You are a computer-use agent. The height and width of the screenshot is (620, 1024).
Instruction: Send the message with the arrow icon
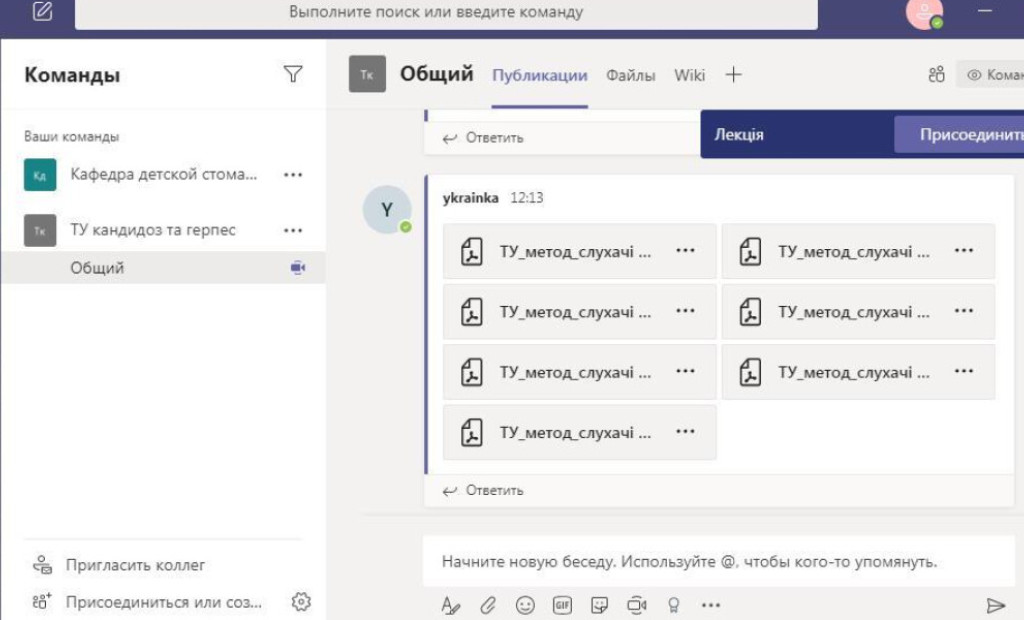point(996,605)
